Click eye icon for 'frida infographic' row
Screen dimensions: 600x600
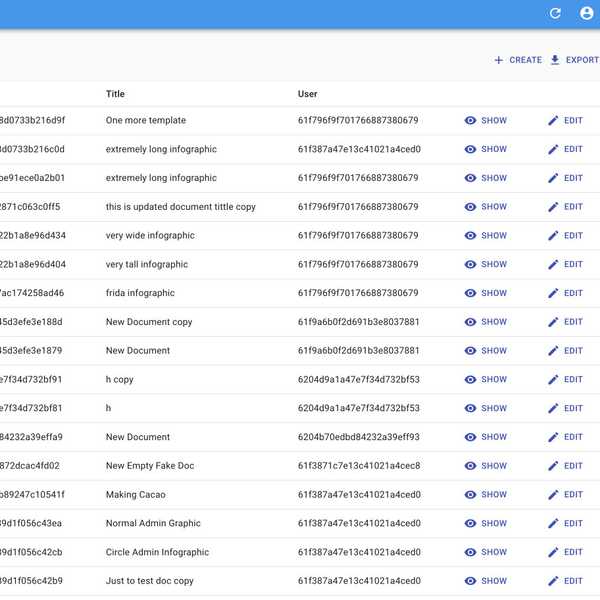(x=470, y=294)
